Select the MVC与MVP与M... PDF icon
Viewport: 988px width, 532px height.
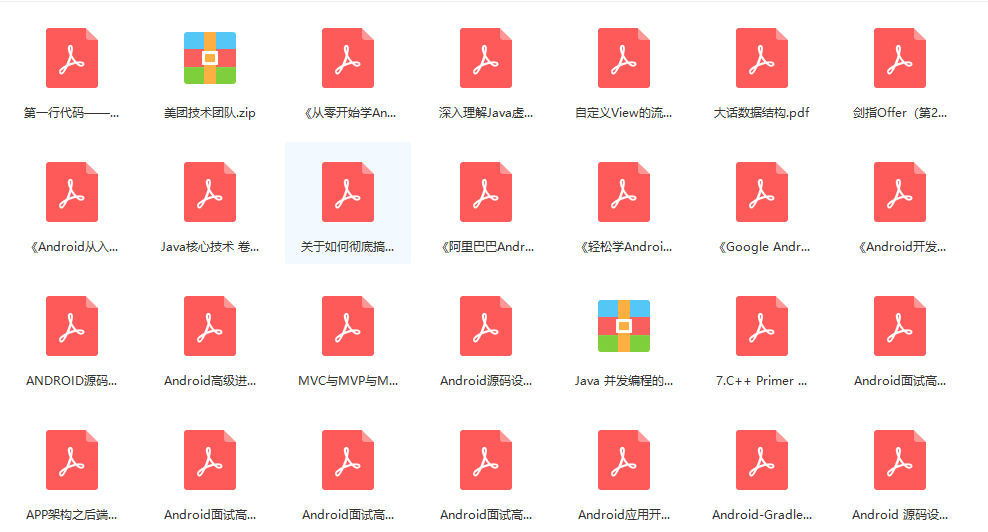[x=348, y=326]
